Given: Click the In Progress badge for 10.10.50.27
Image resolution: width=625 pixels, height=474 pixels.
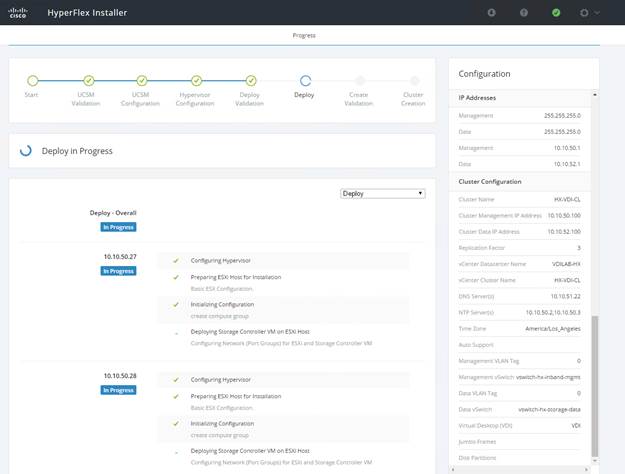Looking at the screenshot, I should pyautogui.click(x=118, y=271).
